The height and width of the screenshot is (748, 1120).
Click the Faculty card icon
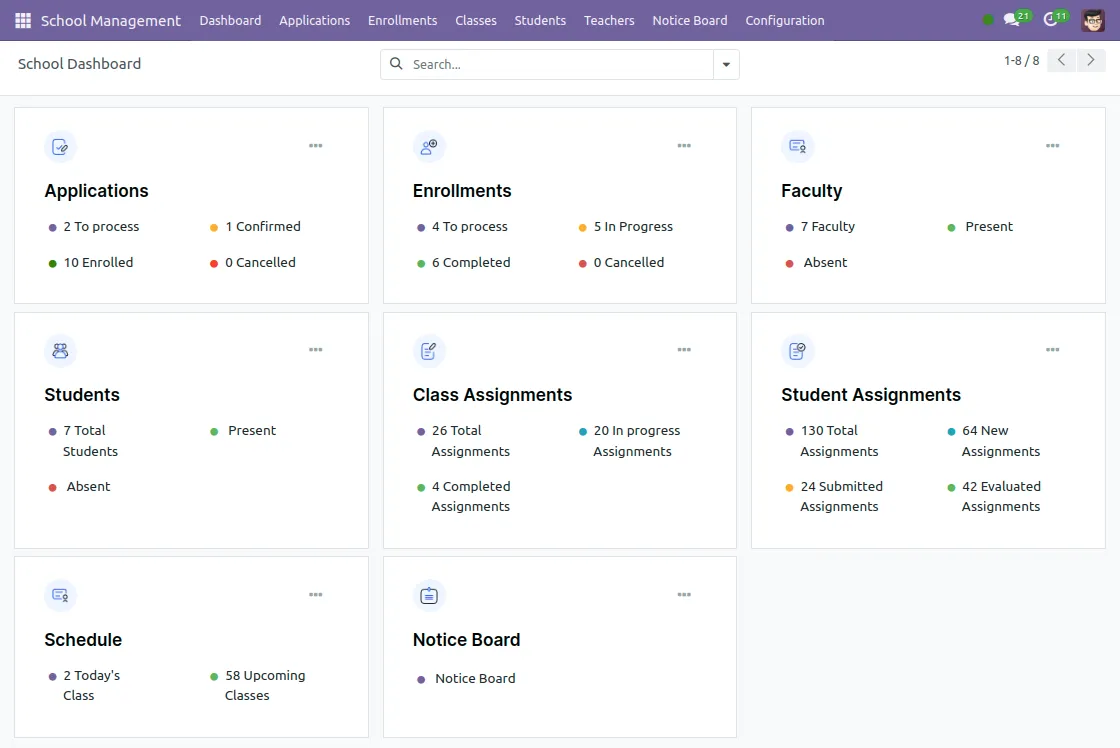pos(797,147)
